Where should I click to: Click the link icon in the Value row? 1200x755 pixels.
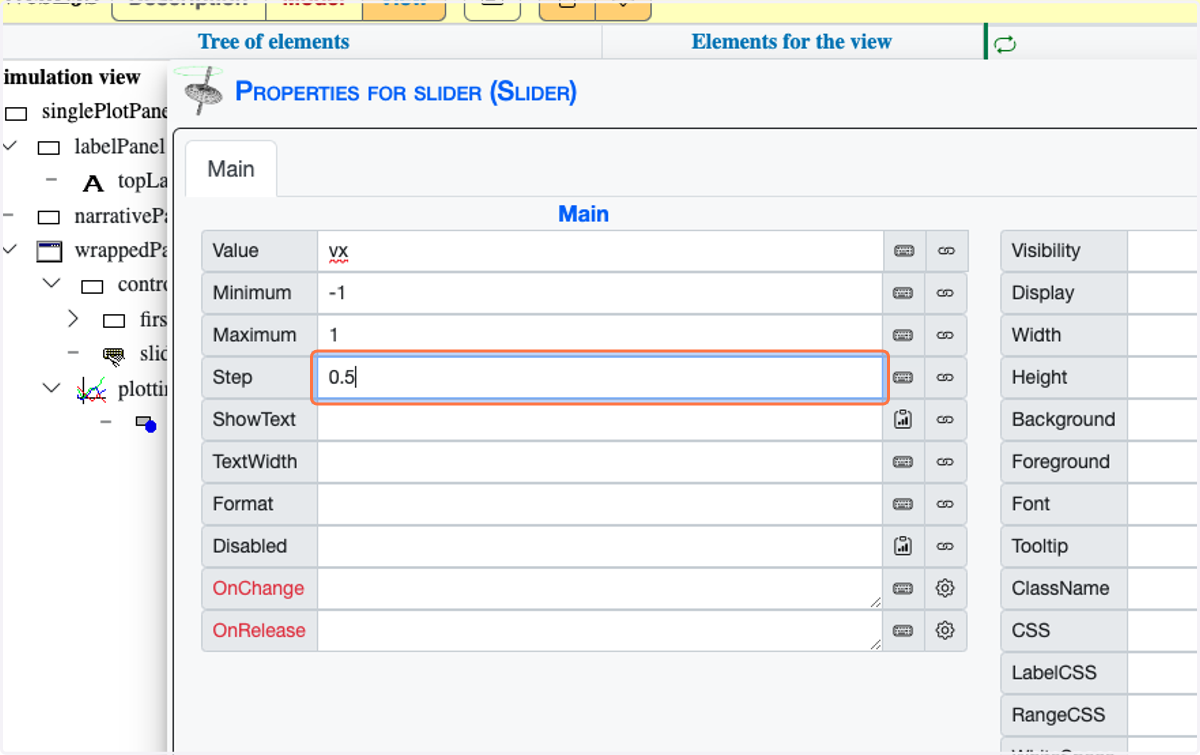tap(946, 251)
